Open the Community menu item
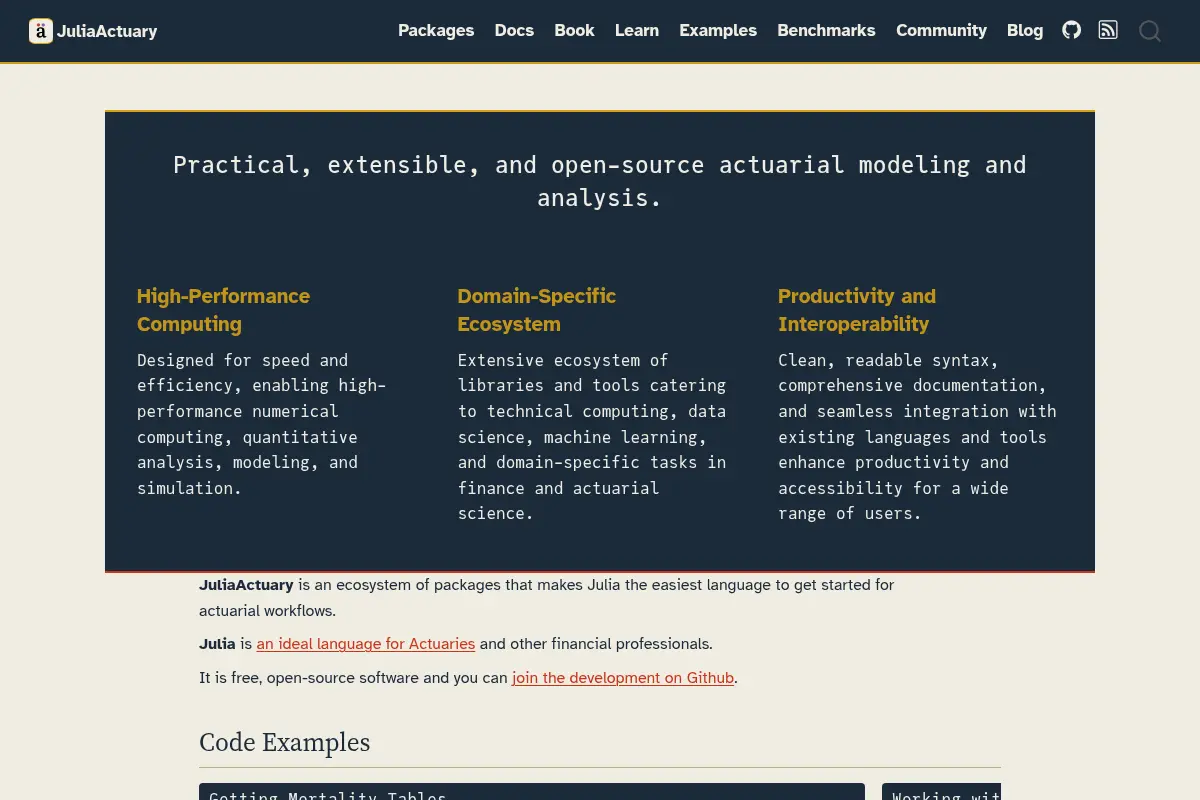The width and height of the screenshot is (1200, 800). point(941,30)
